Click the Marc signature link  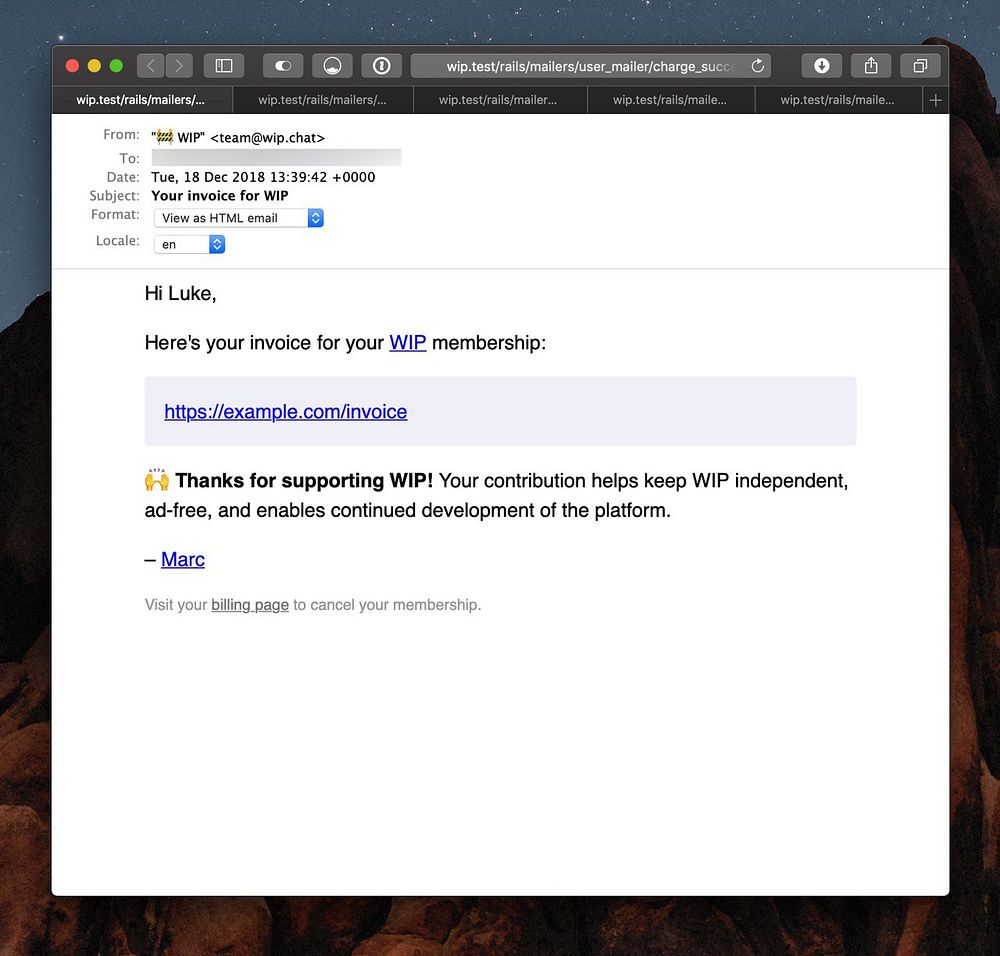pyautogui.click(x=182, y=559)
